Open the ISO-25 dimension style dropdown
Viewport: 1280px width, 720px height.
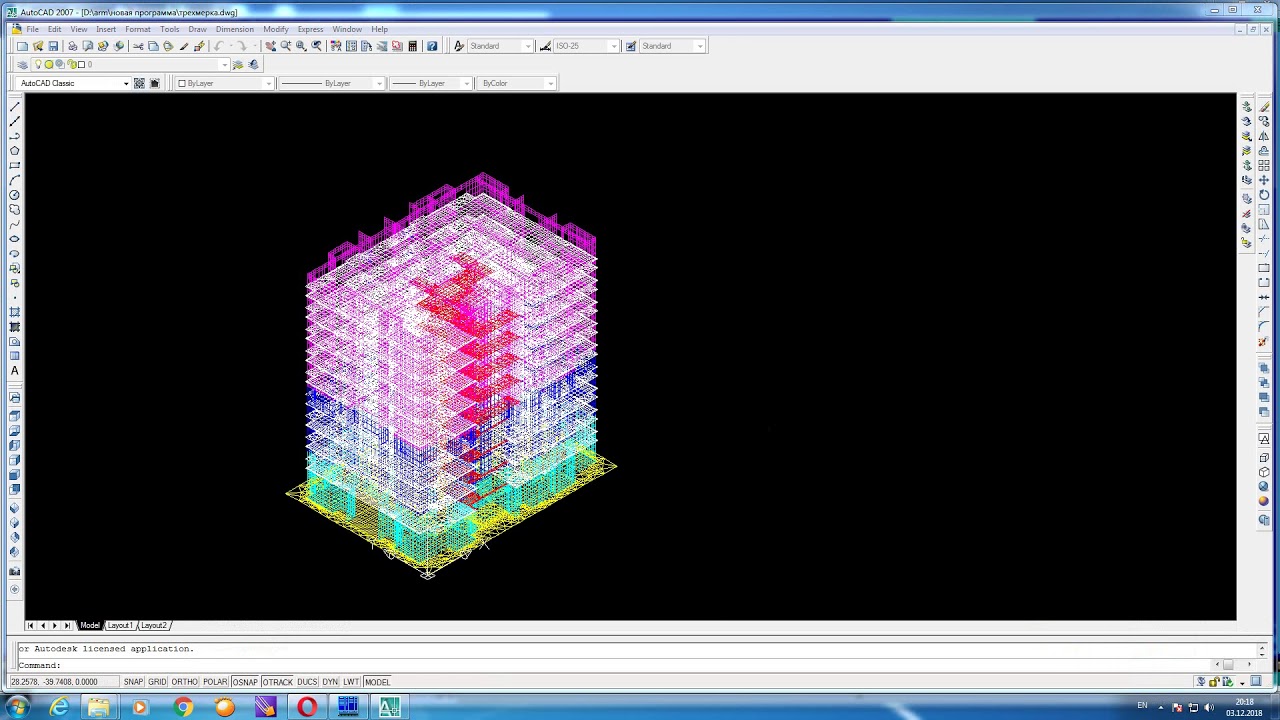coord(586,46)
